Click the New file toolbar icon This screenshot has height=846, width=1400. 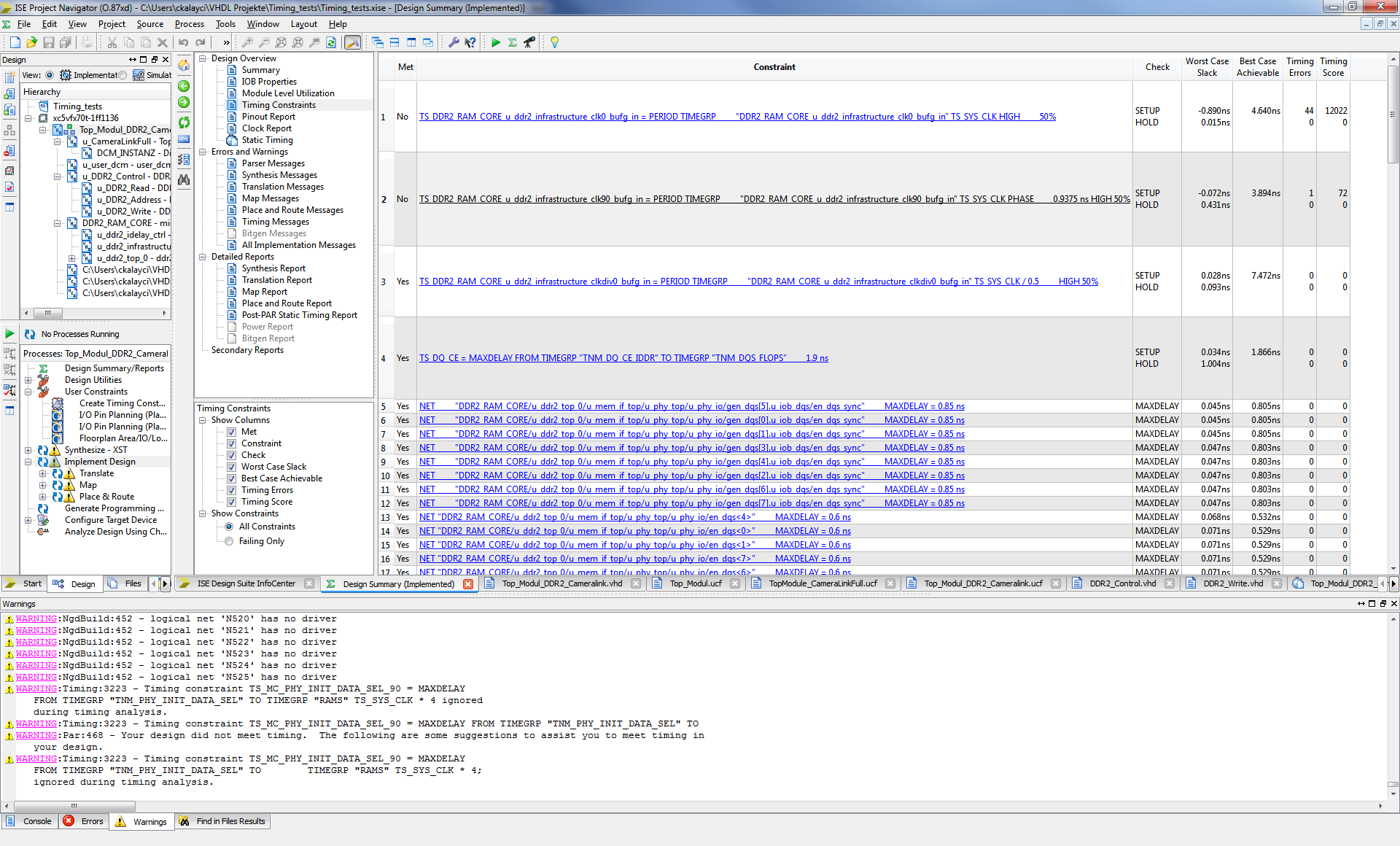[x=15, y=42]
